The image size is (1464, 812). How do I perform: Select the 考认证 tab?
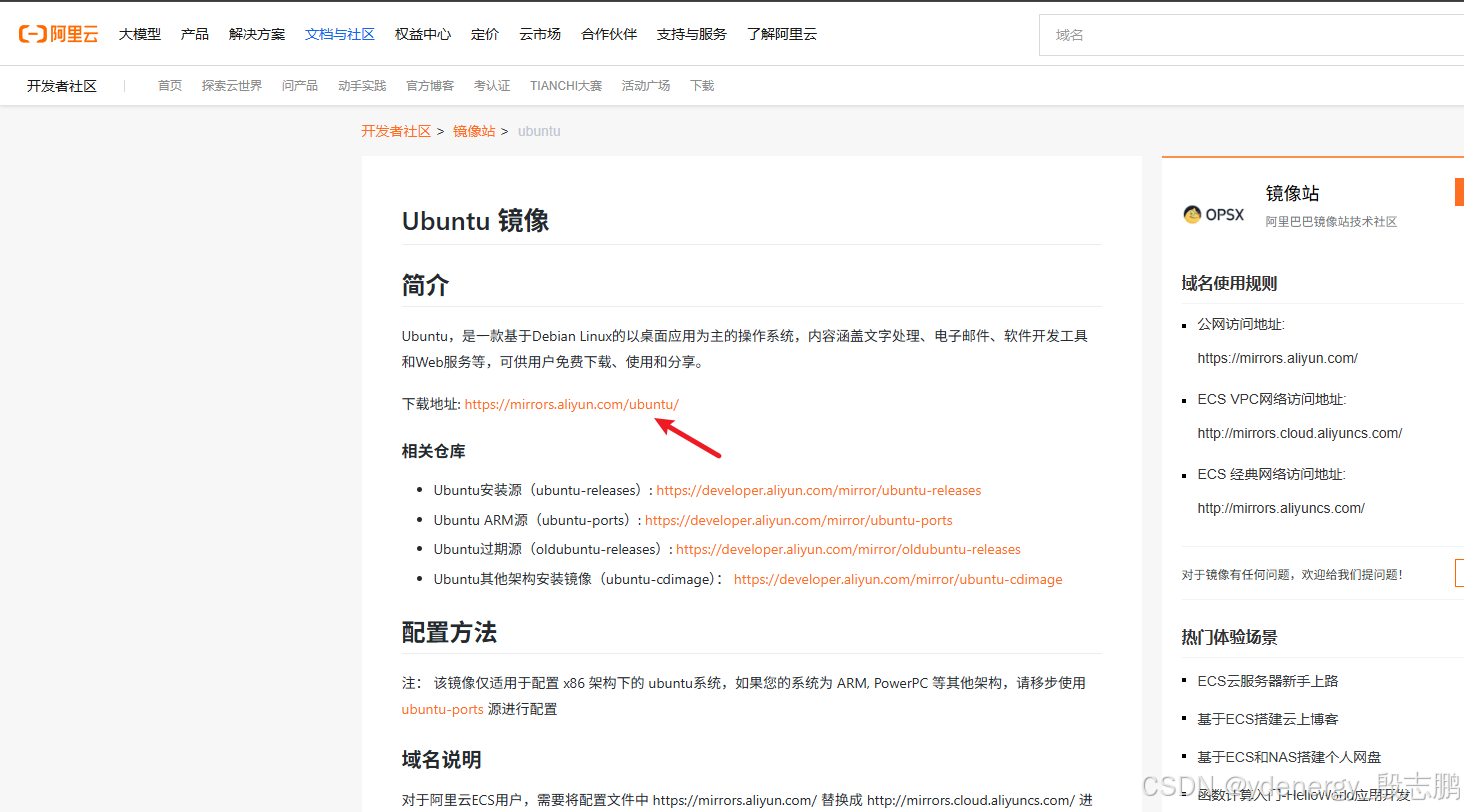coord(492,86)
